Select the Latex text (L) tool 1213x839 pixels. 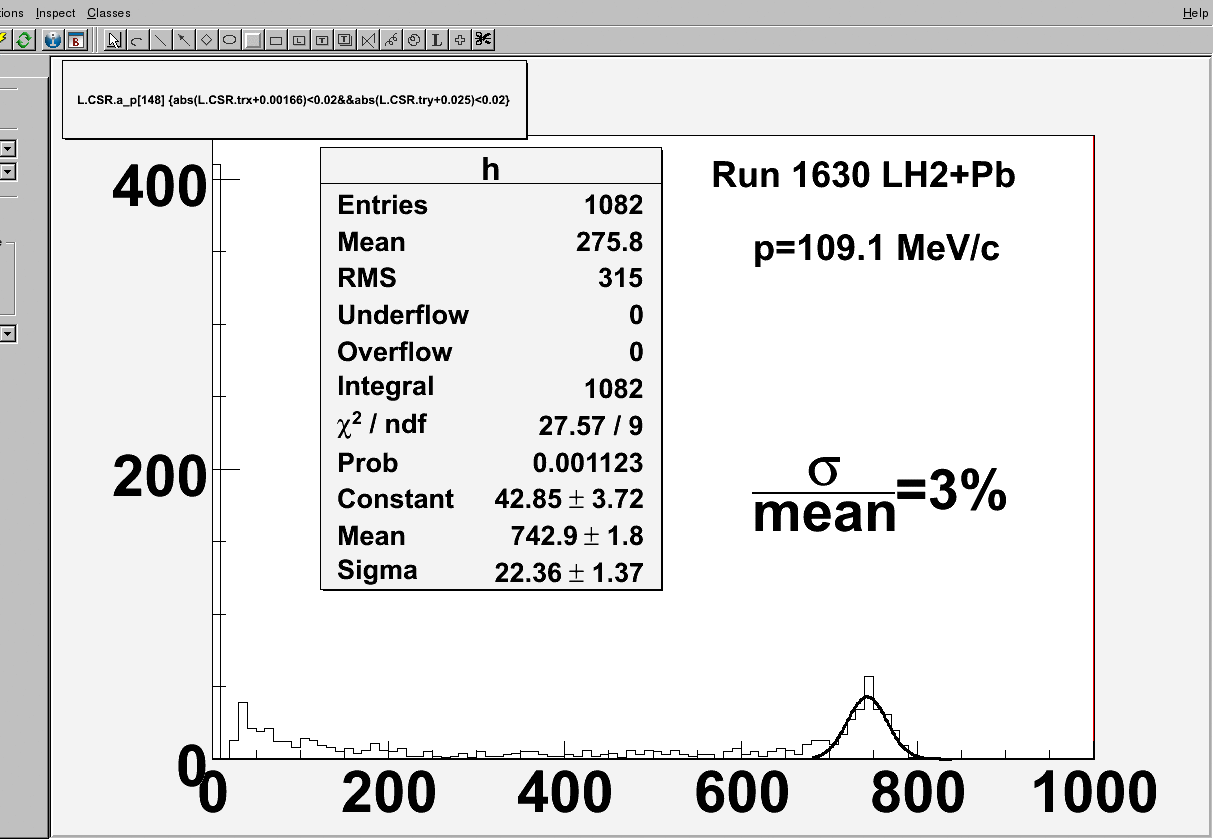(437, 40)
